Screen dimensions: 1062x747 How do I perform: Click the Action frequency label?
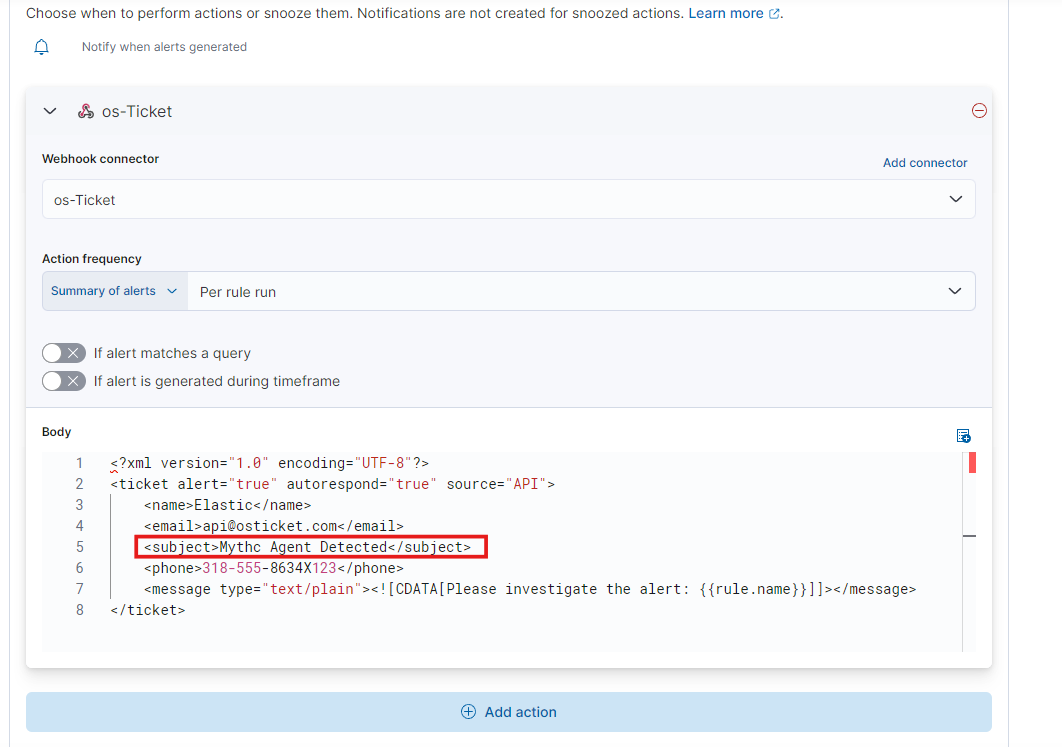[91, 259]
